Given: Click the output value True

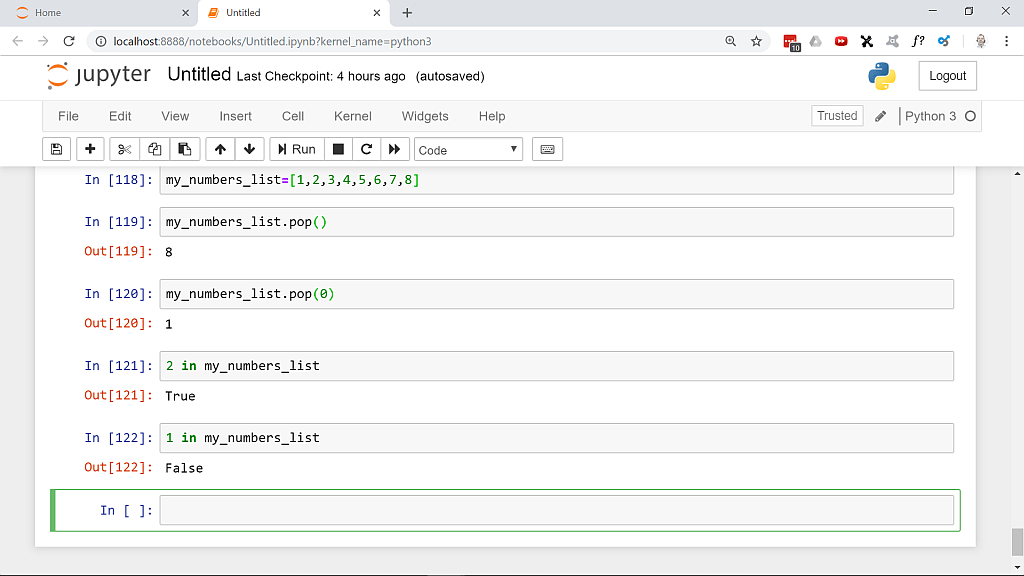Looking at the screenshot, I should point(180,396).
